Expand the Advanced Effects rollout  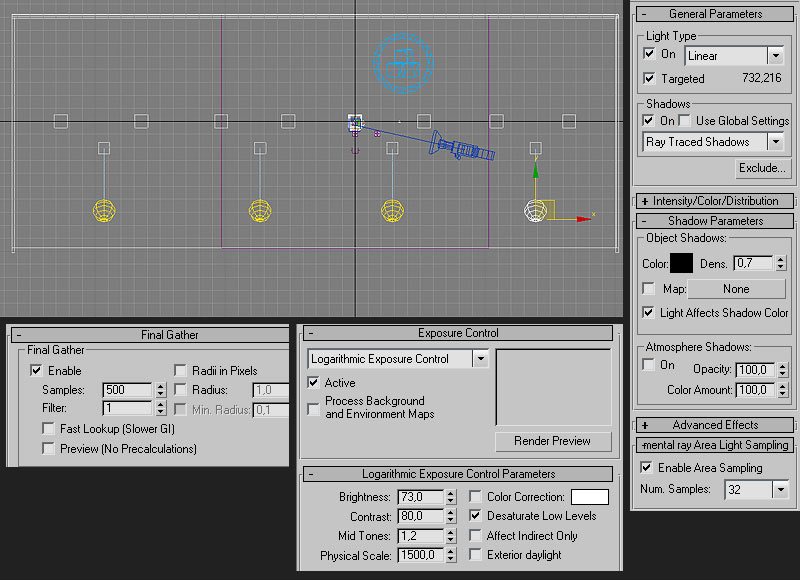(714, 425)
